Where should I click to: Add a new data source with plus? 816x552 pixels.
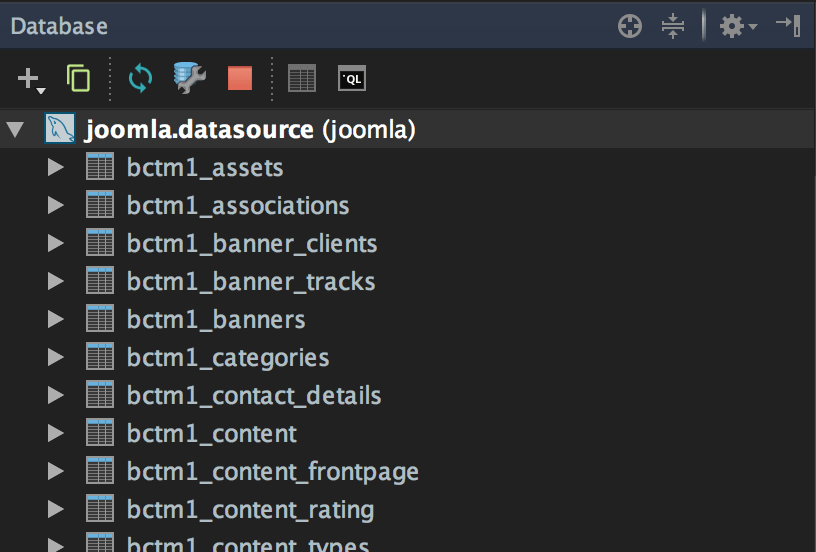(31, 80)
